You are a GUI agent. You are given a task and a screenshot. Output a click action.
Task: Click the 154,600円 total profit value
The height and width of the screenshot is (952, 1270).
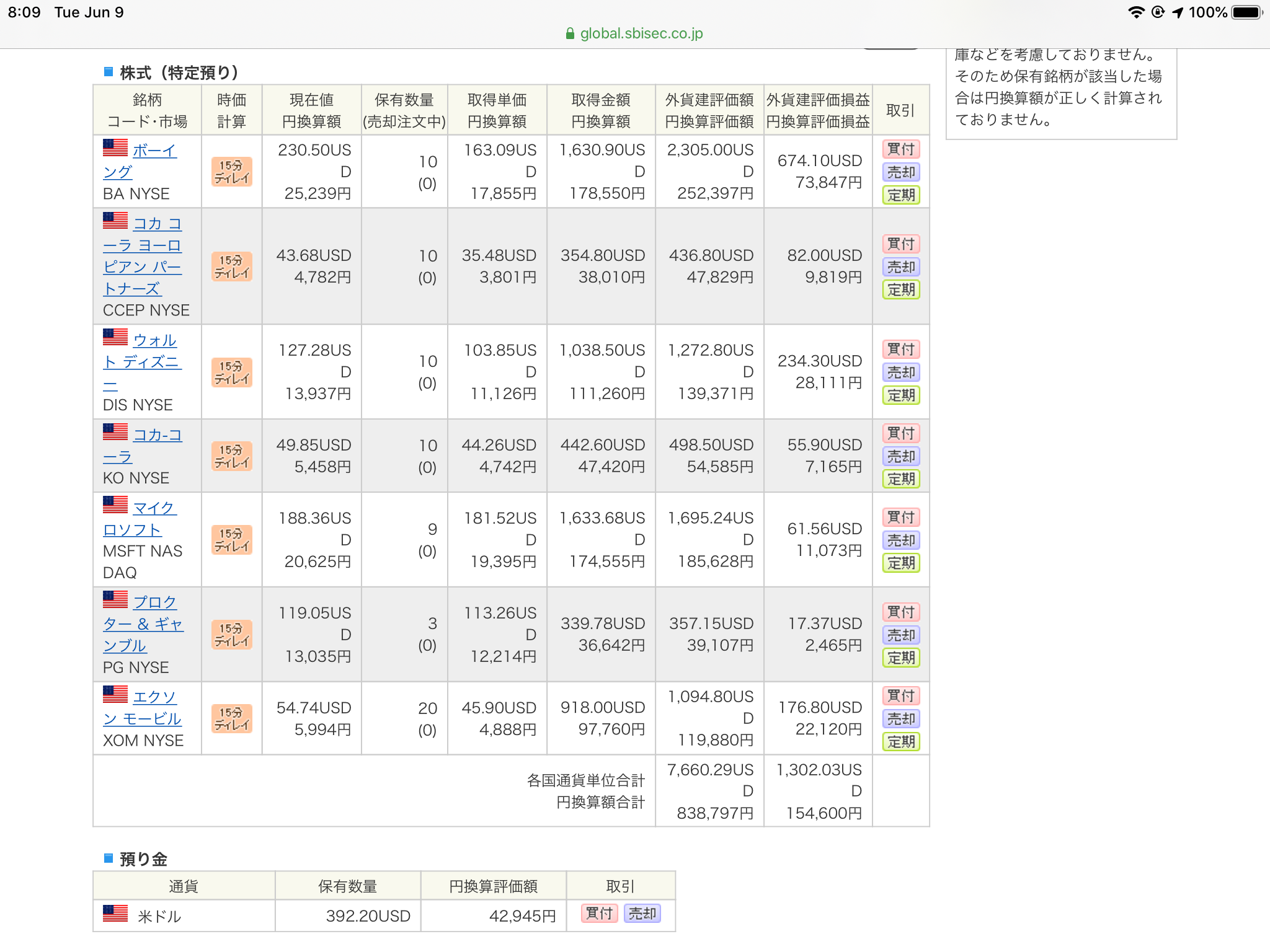824,813
